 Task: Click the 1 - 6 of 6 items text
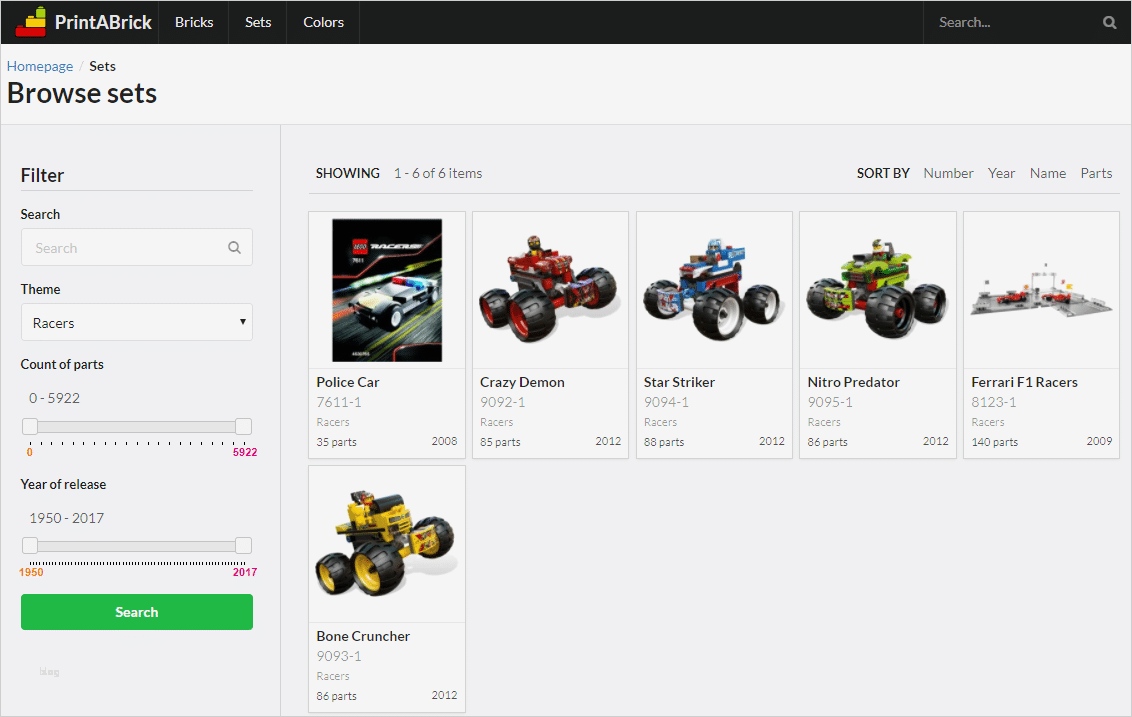click(437, 173)
